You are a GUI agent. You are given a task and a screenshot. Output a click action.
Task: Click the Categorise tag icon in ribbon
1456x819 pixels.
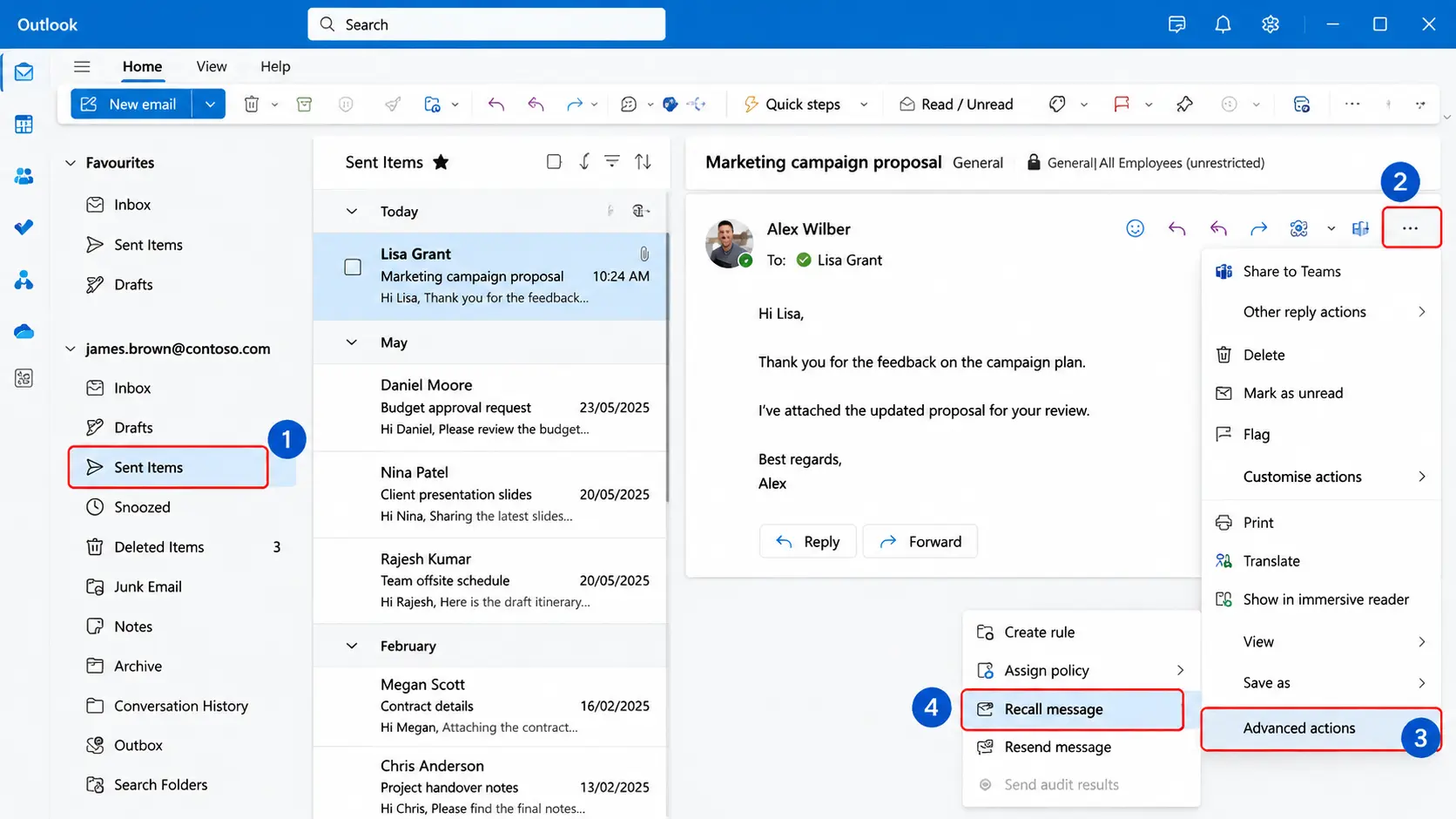1057,105
